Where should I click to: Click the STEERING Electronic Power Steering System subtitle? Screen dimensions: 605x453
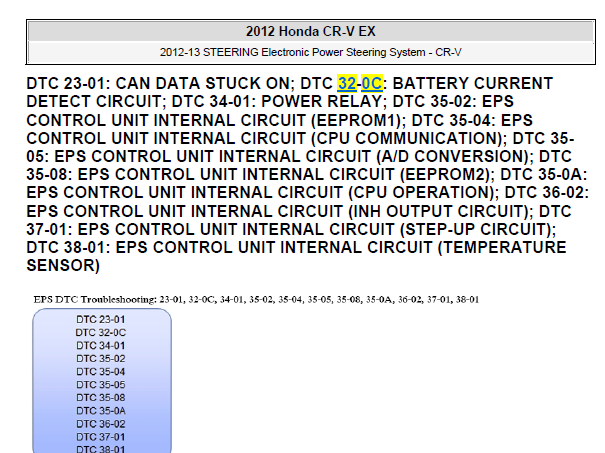coord(311,52)
